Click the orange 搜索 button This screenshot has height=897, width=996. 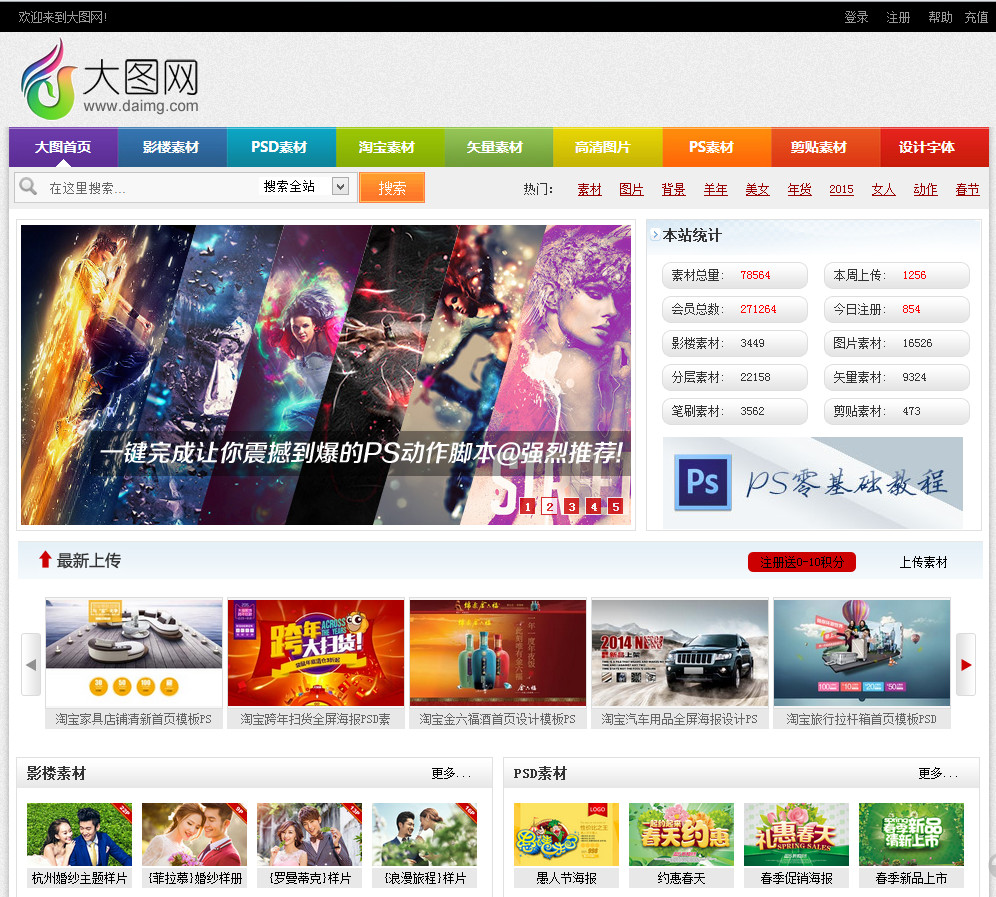[392, 187]
